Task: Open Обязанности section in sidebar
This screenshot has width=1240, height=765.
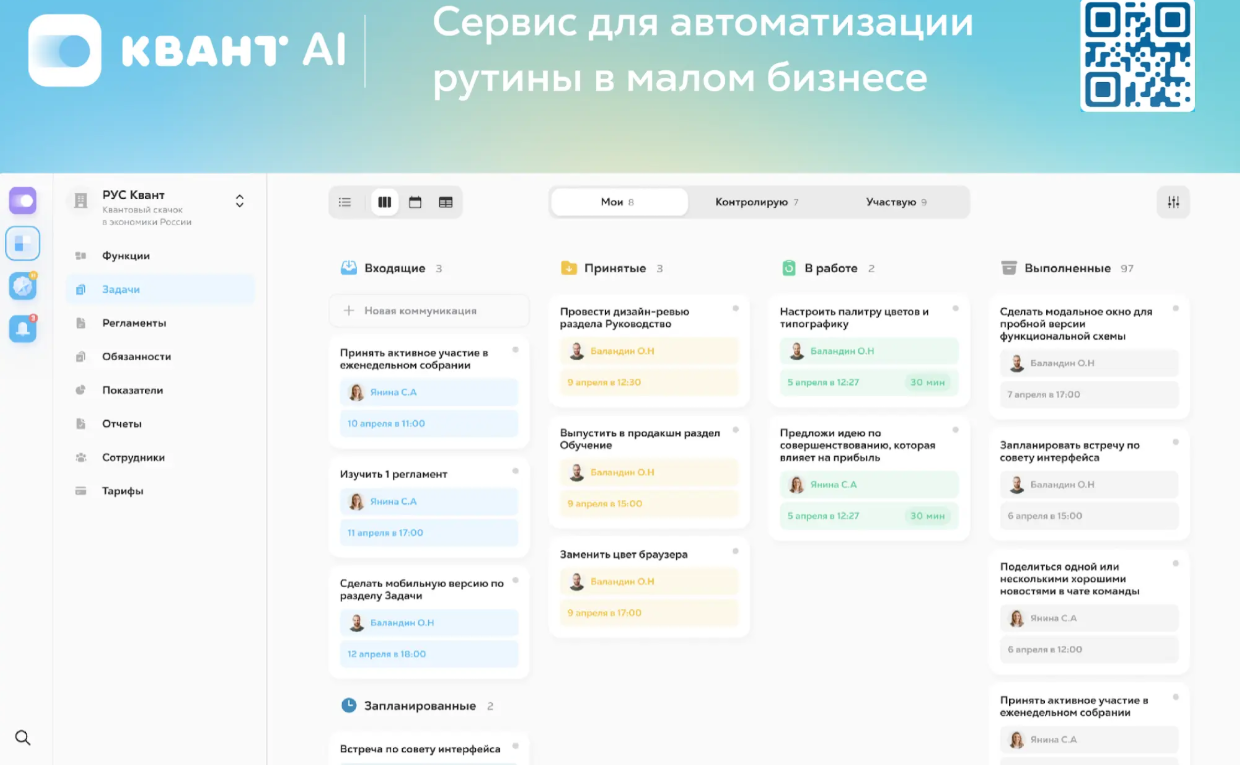Action: click(160, 356)
